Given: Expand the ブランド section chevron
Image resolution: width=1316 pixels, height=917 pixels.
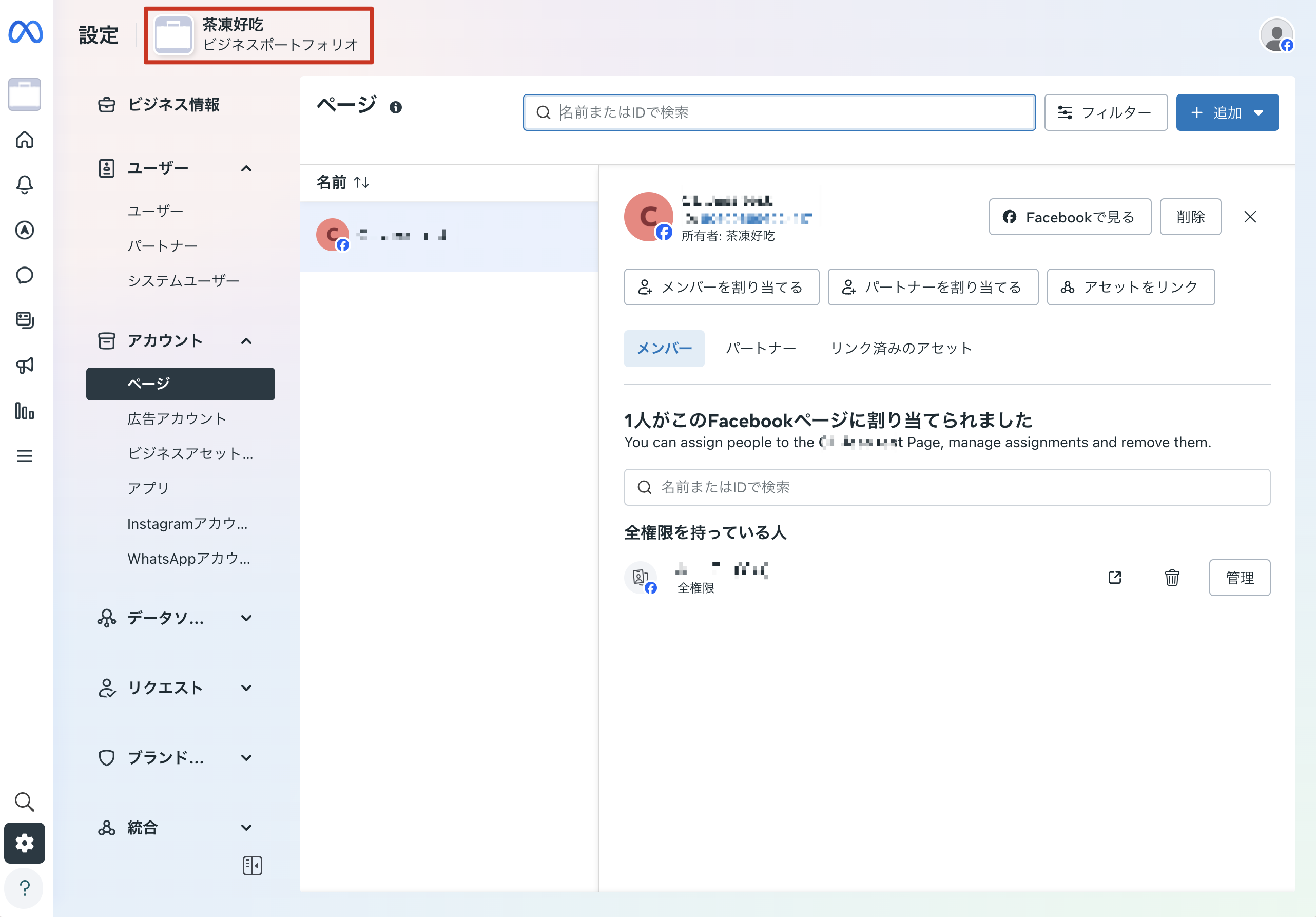Looking at the screenshot, I should [246, 757].
